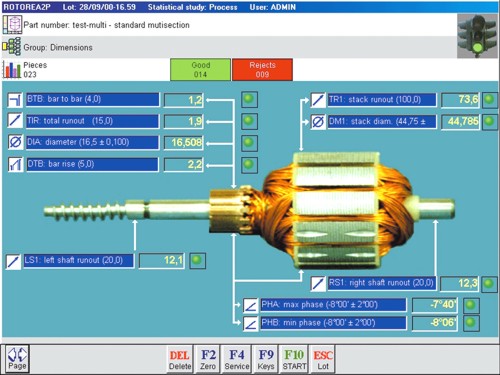
Task: Click the DEL Delete key
Action: pyautogui.click(x=180, y=359)
